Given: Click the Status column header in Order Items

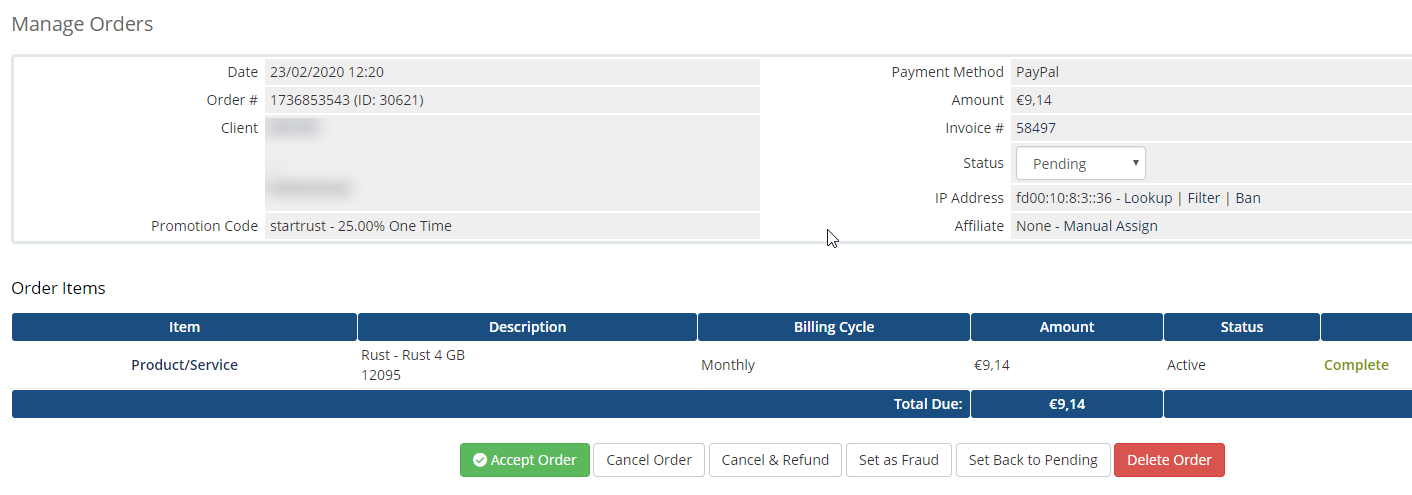Looking at the screenshot, I should [1241, 327].
